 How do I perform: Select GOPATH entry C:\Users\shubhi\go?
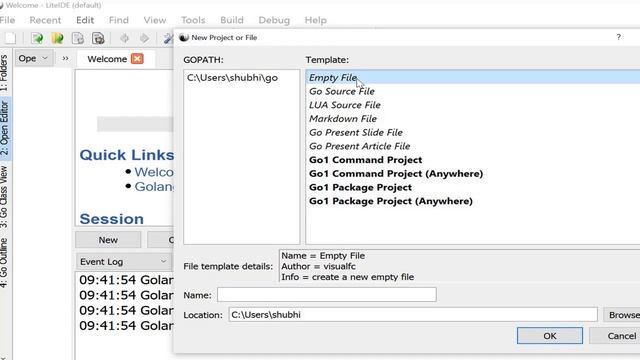232,78
